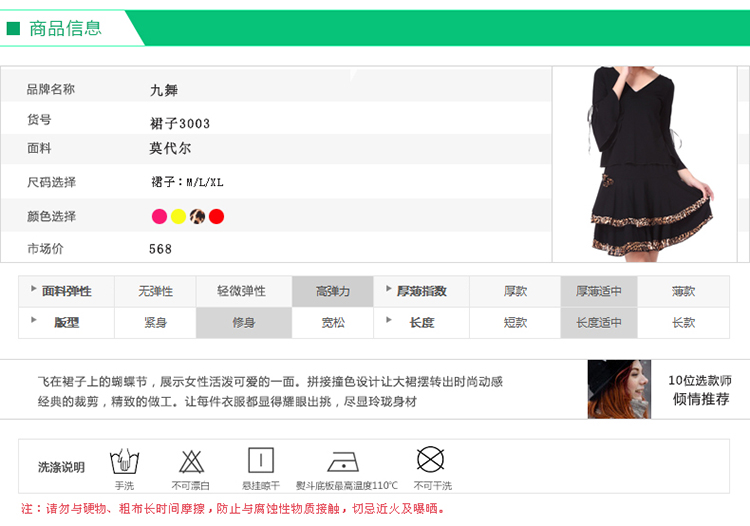Select the yellow color swatch
750x526 pixels.
[178, 216]
